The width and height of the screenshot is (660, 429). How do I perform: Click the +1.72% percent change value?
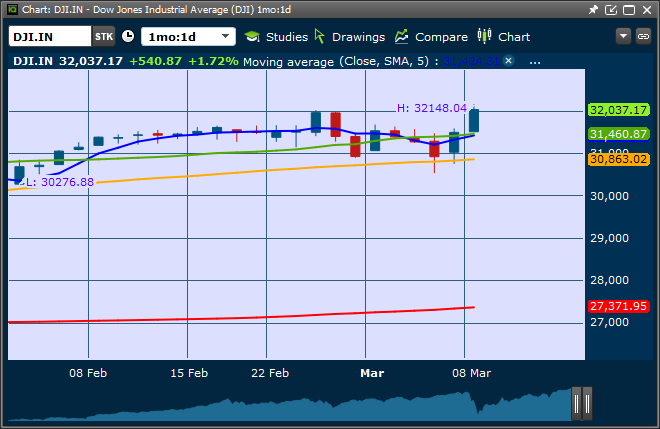point(213,61)
